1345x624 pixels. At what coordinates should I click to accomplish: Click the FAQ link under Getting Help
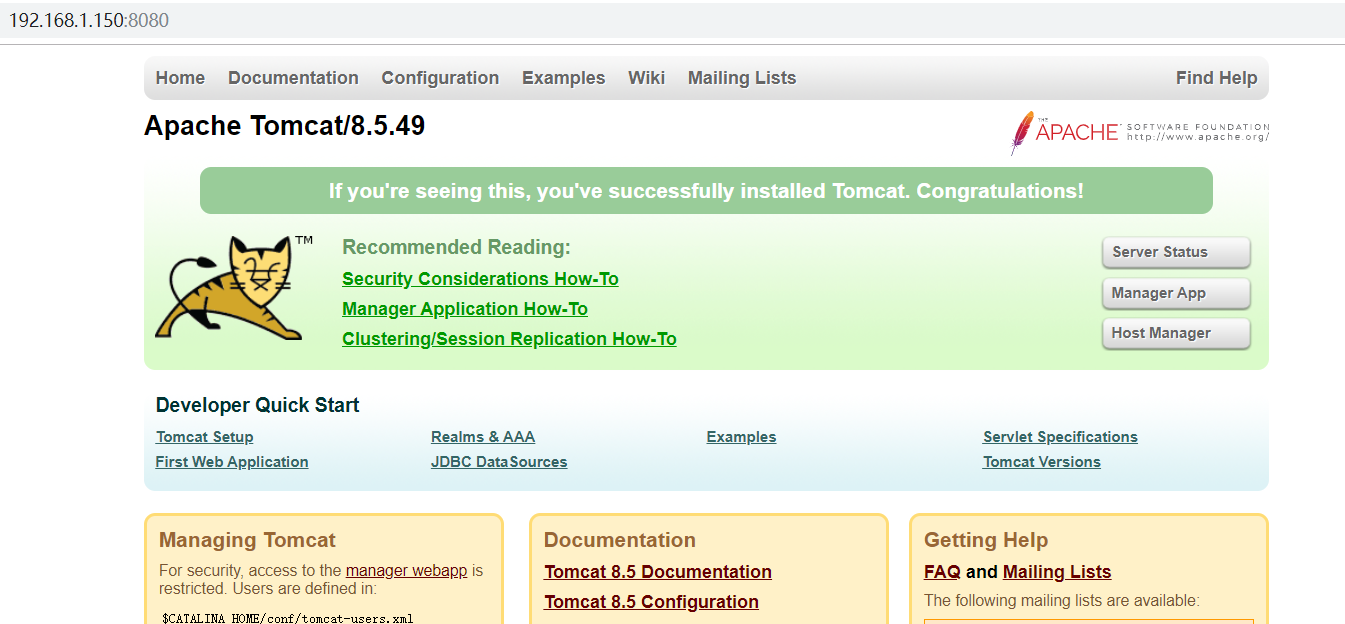tap(941, 571)
